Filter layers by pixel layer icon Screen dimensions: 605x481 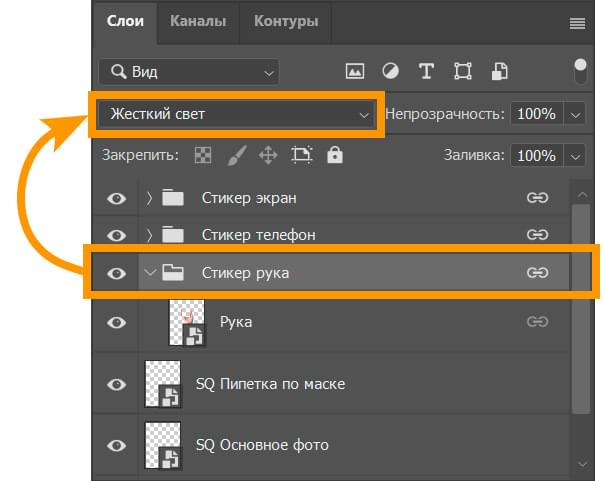pyautogui.click(x=355, y=71)
